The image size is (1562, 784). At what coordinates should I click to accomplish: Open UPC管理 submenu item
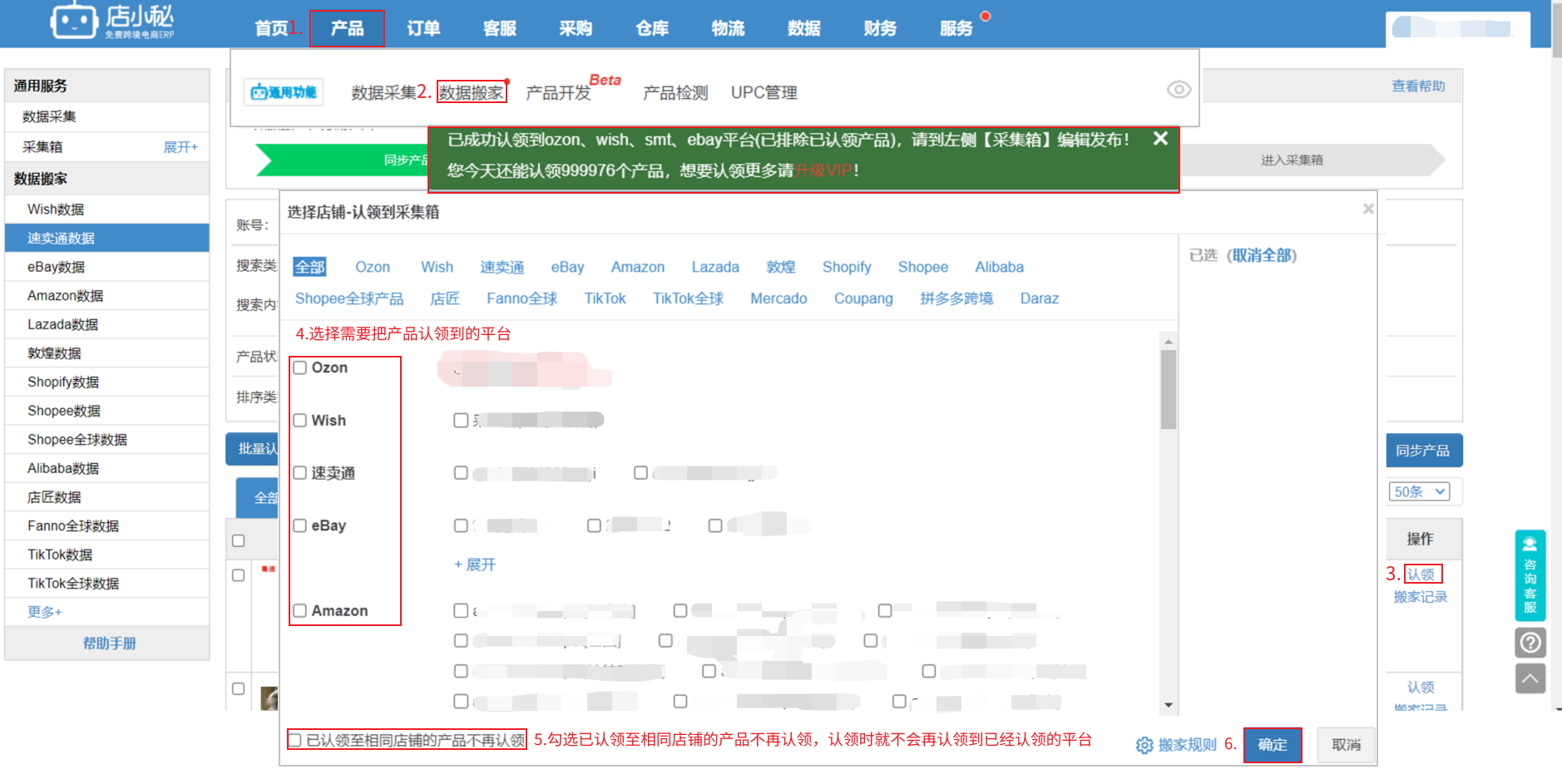764,92
